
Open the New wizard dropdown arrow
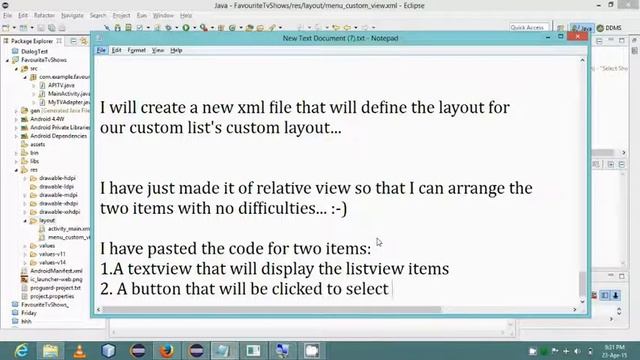(14, 28)
